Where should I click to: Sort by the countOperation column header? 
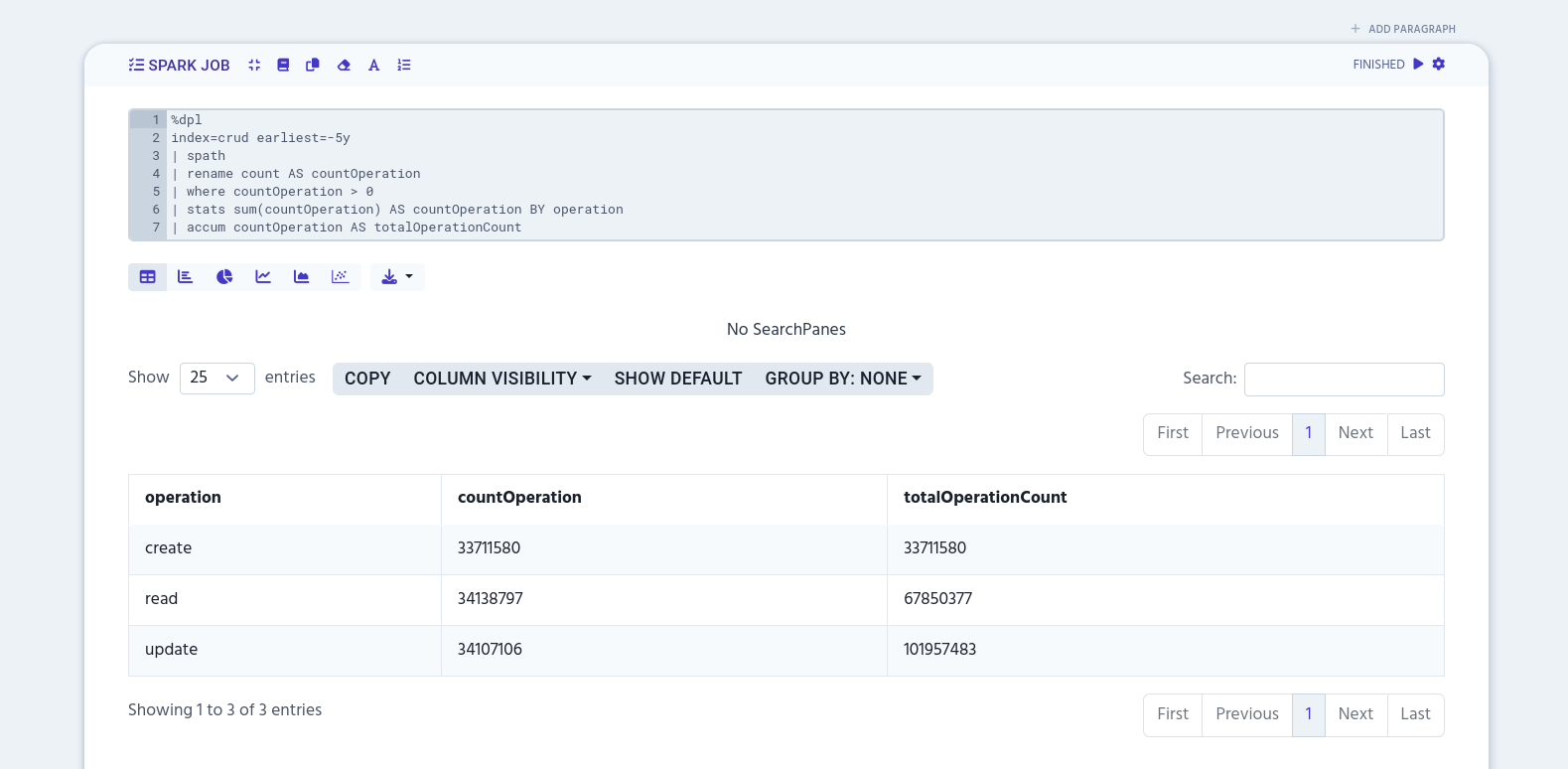coord(663,498)
